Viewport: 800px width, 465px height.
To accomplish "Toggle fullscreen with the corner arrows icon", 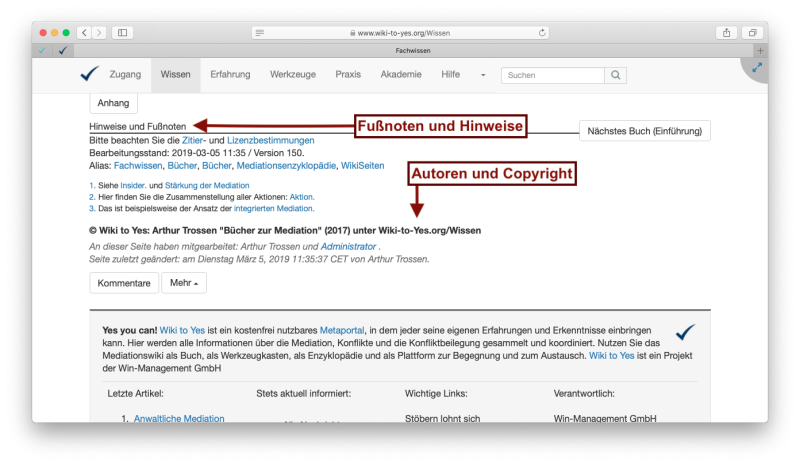I will [757, 68].
